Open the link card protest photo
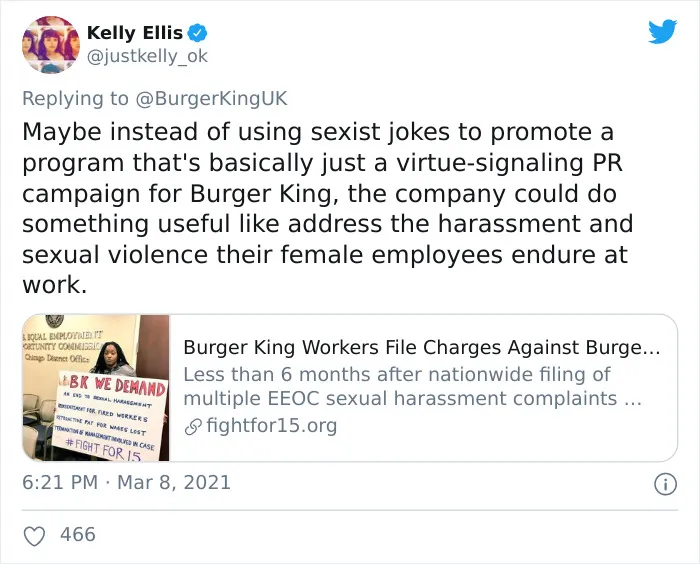The width and height of the screenshot is (700, 564). (x=96, y=388)
